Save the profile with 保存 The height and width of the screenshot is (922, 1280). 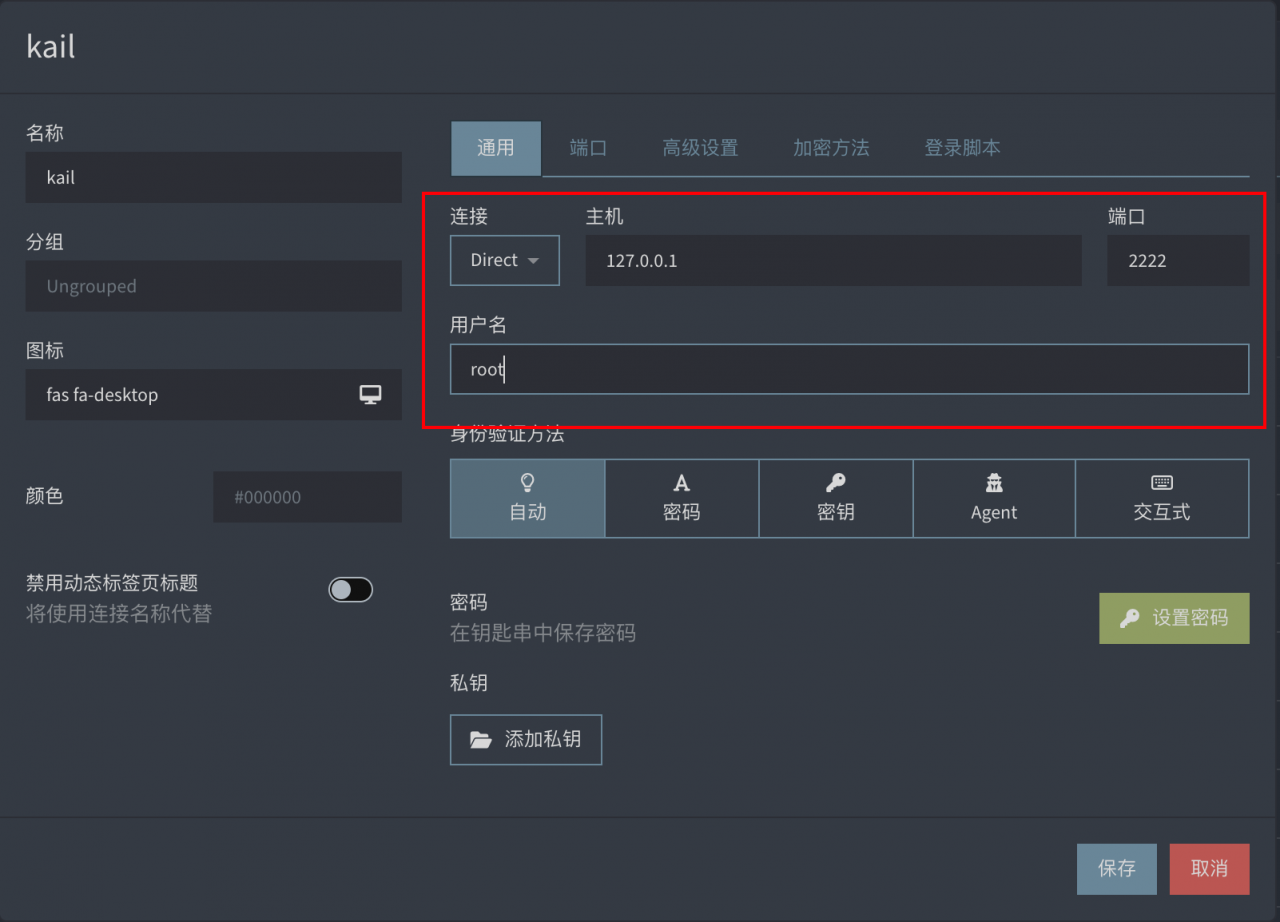1117,868
